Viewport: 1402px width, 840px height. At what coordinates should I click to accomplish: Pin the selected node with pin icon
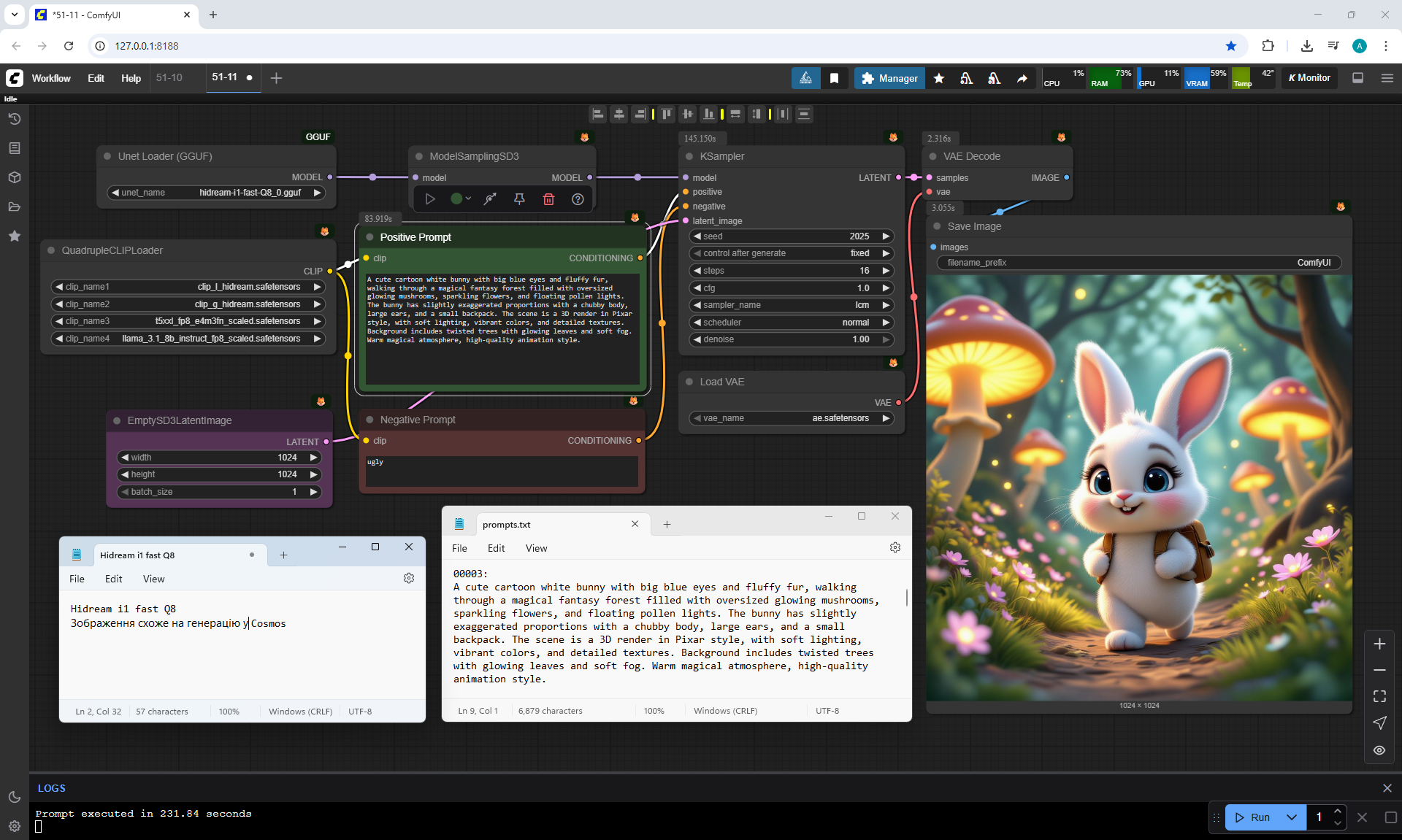coord(519,199)
